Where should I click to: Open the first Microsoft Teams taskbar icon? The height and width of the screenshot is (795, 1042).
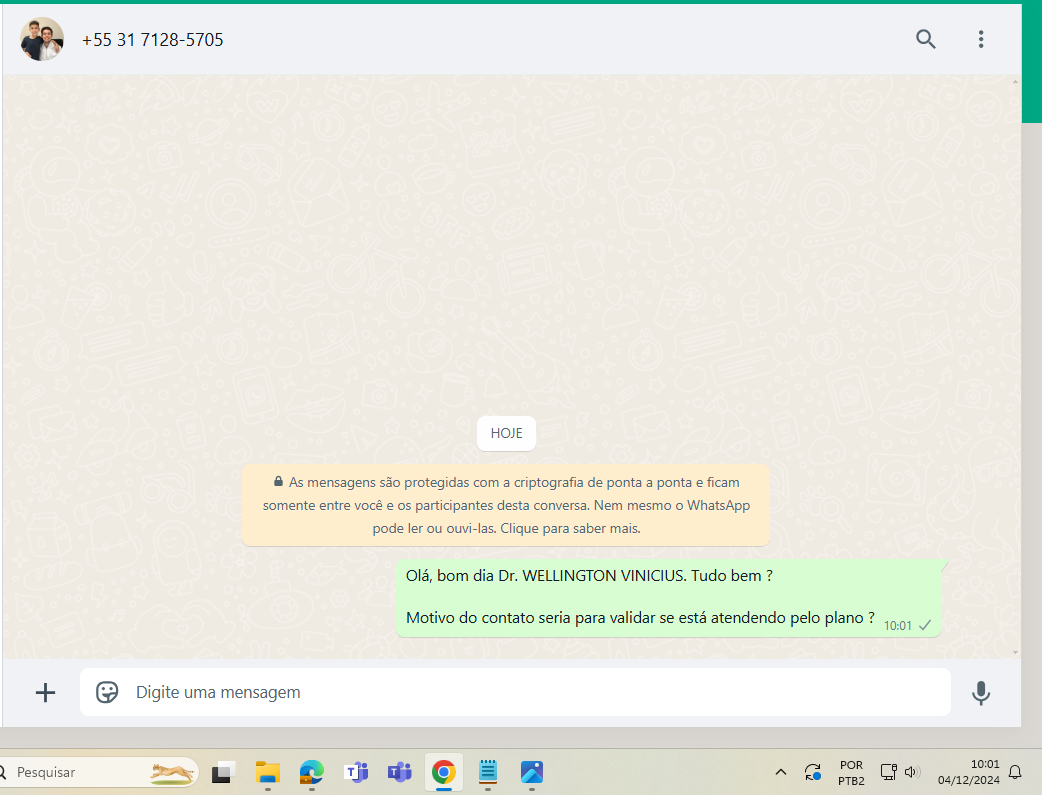[x=356, y=772]
